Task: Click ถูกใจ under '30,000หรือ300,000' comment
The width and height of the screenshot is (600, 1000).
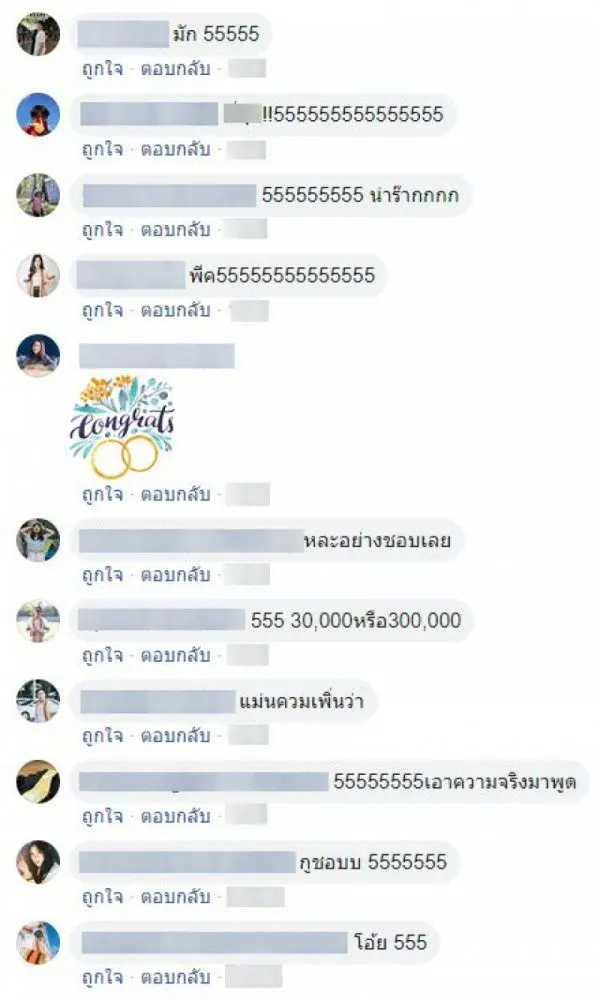Action: point(102,656)
